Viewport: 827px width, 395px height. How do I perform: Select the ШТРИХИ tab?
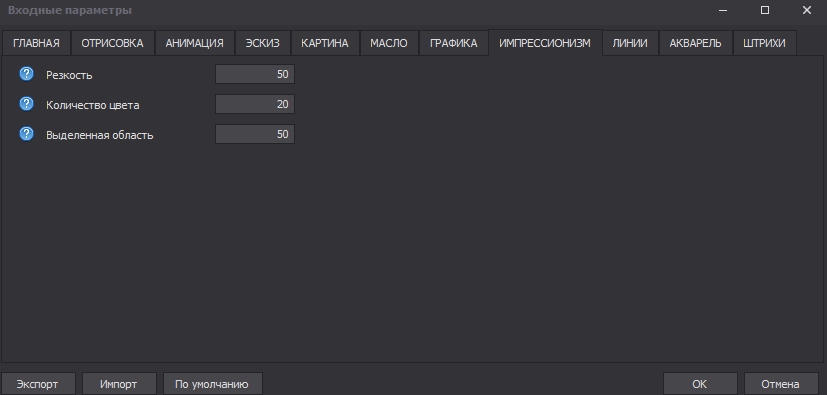764,43
